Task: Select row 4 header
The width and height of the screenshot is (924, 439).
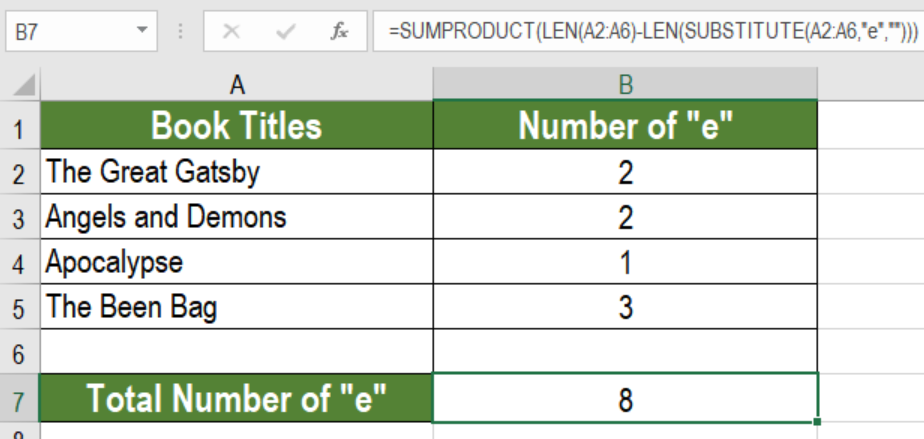Action: 19,262
